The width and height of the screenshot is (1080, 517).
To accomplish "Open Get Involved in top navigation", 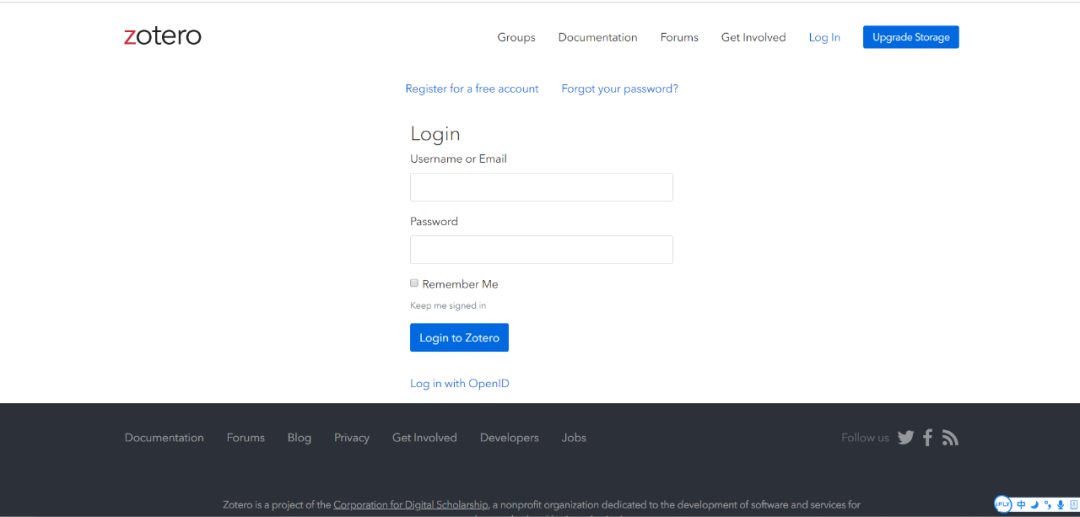I will (754, 37).
